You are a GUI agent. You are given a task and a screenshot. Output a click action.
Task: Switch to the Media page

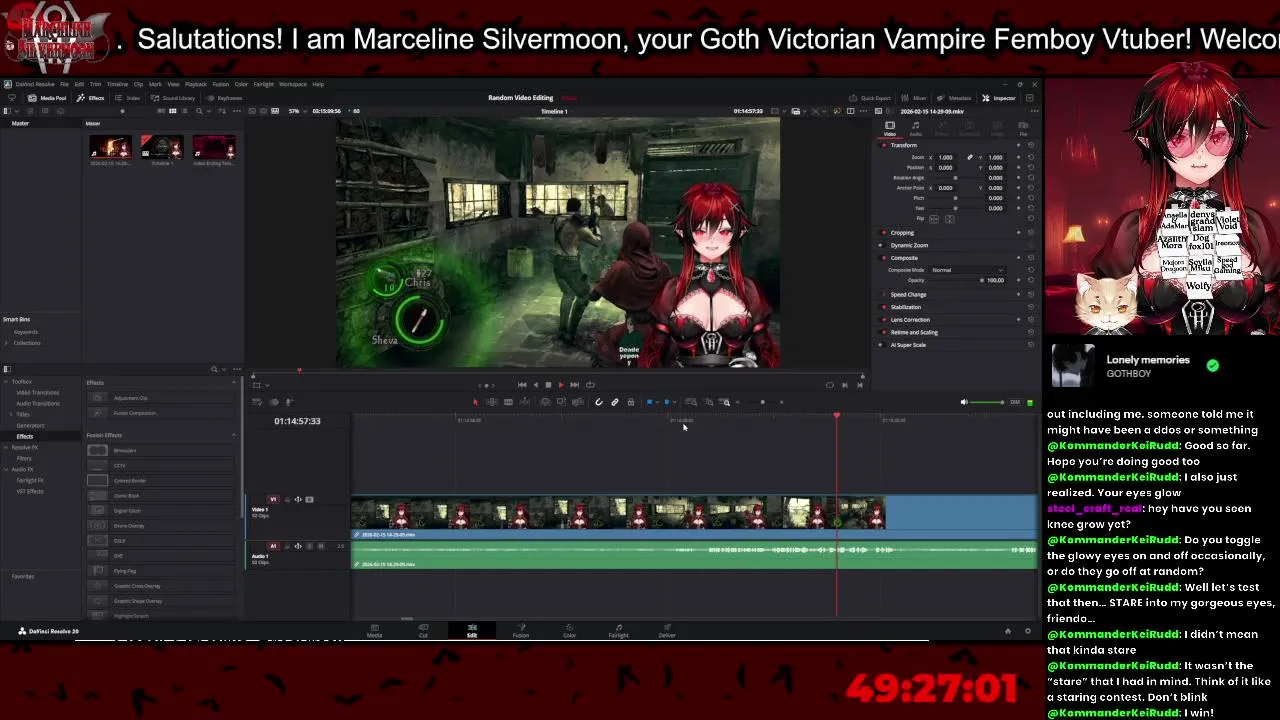pos(374,631)
